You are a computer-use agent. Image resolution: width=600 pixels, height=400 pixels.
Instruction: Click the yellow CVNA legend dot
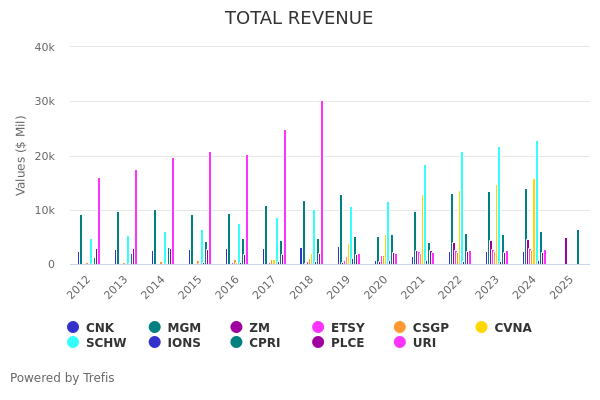[x=481, y=328]
